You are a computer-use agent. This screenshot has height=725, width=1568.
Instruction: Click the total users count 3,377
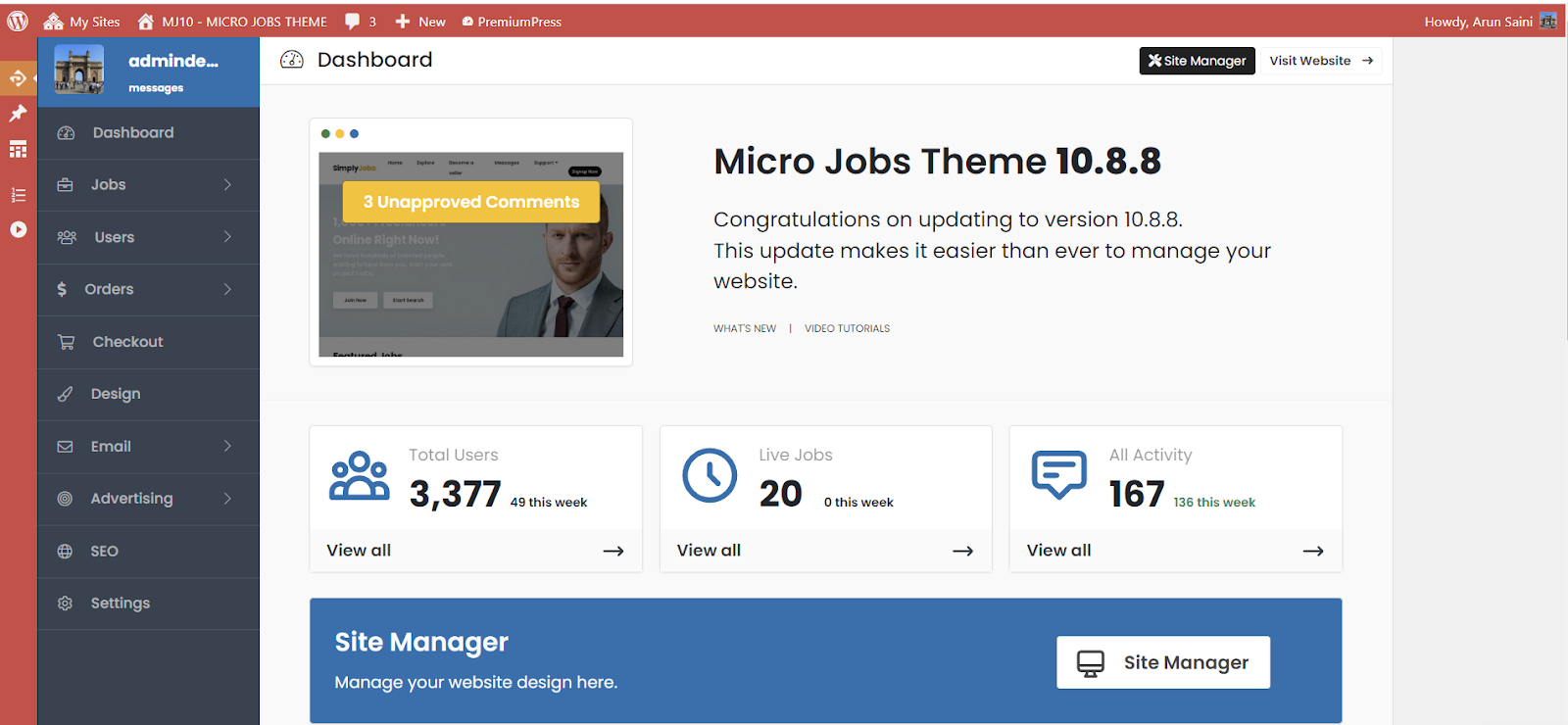456,494
